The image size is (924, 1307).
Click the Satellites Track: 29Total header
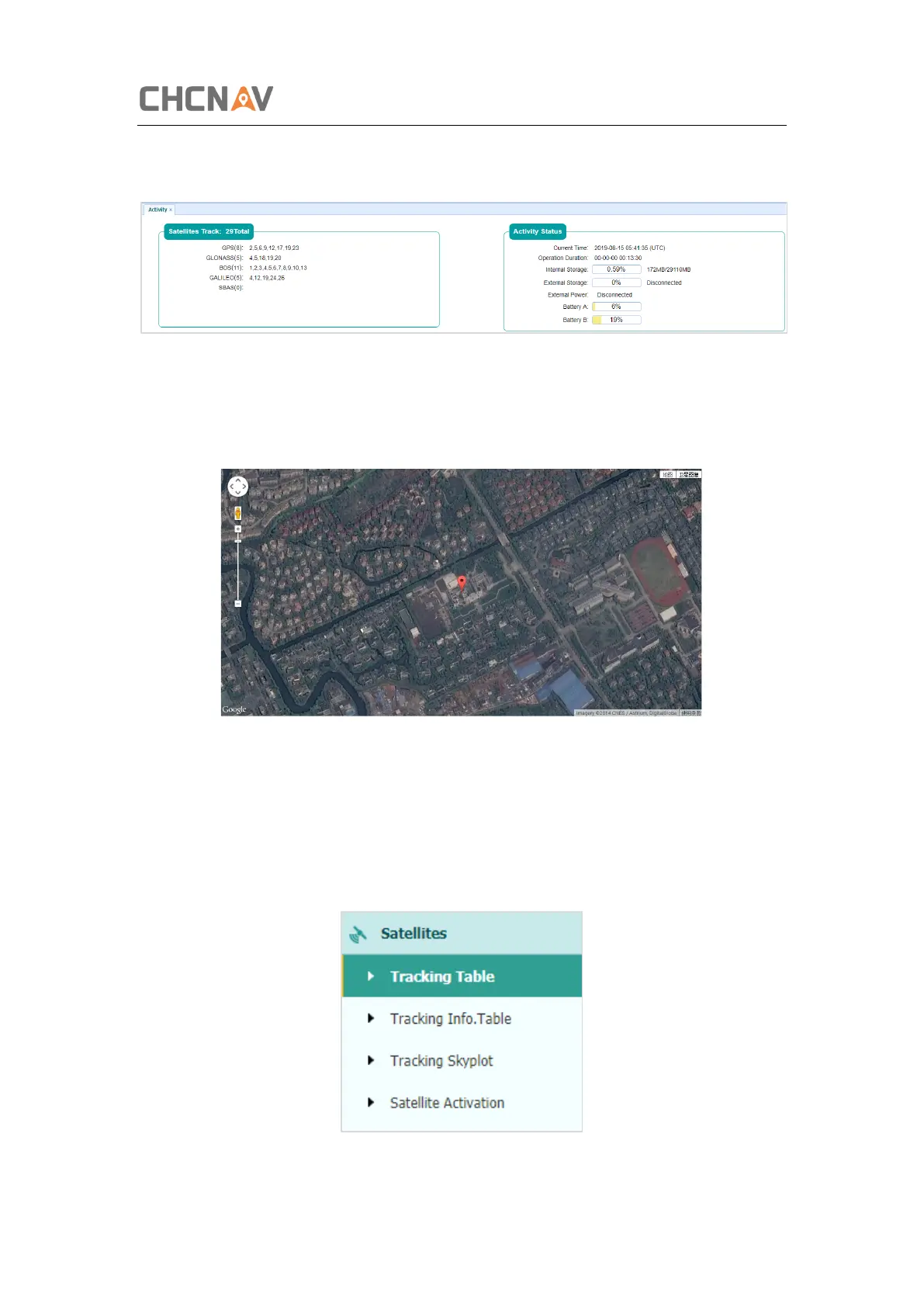coord(209,231)
